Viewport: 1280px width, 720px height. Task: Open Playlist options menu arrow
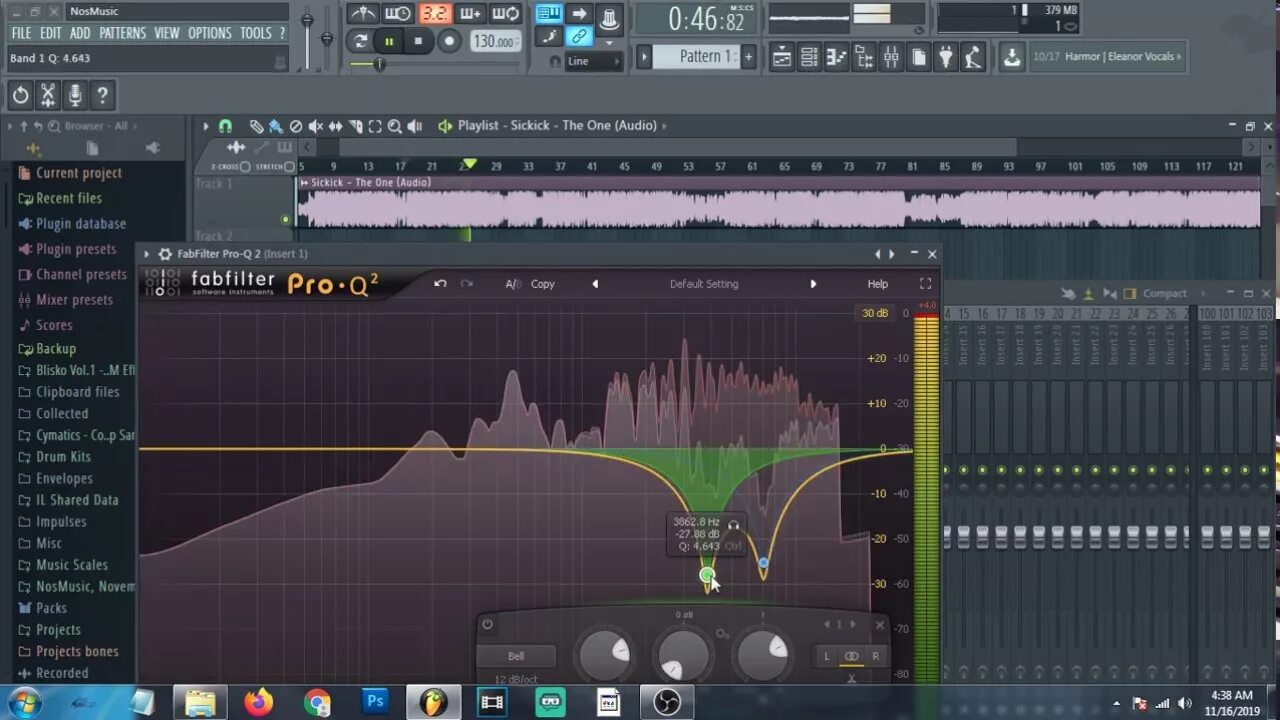[206, 126]
